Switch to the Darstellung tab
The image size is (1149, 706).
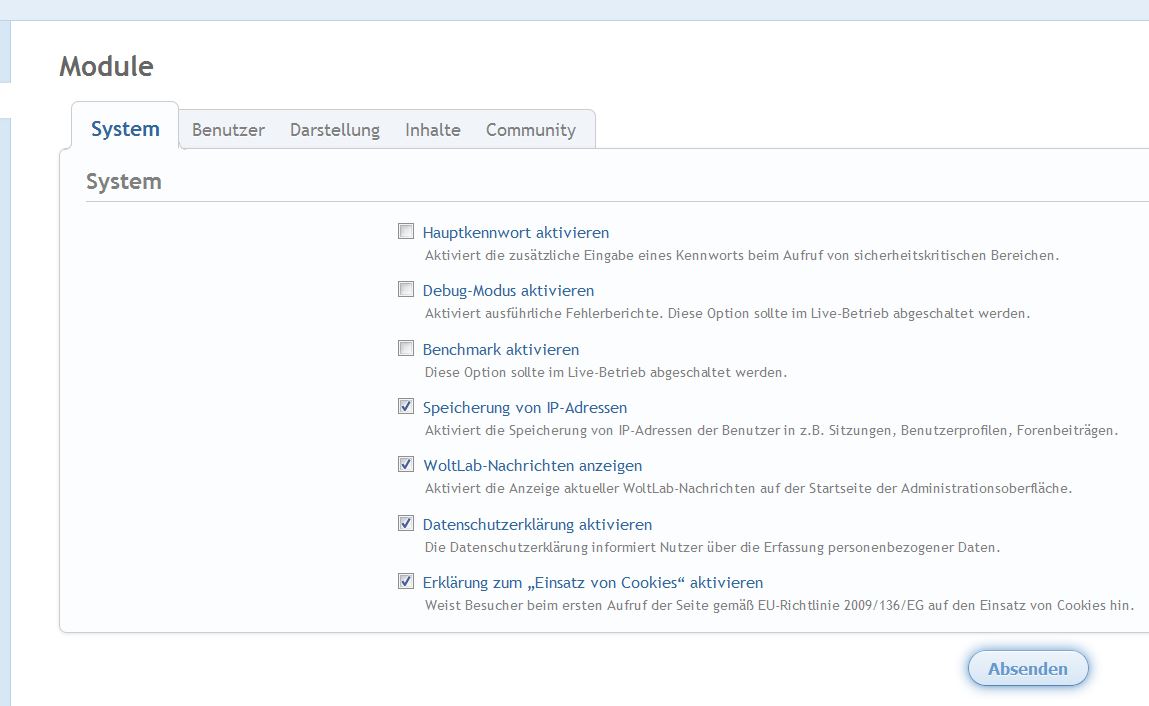335,130
